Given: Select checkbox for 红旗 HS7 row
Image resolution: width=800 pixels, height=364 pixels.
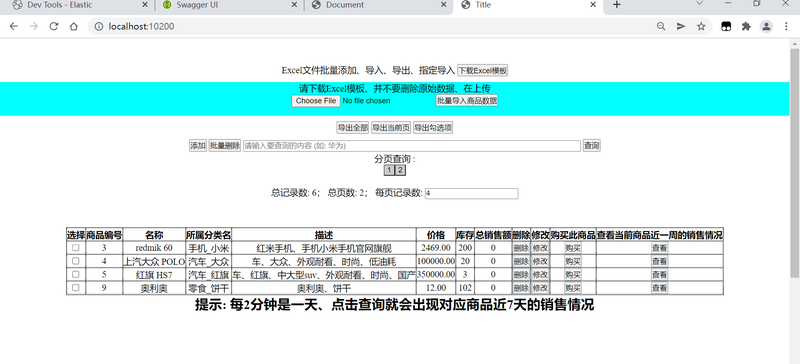Looking at the screenshot, I should click(x=76, y=274).
